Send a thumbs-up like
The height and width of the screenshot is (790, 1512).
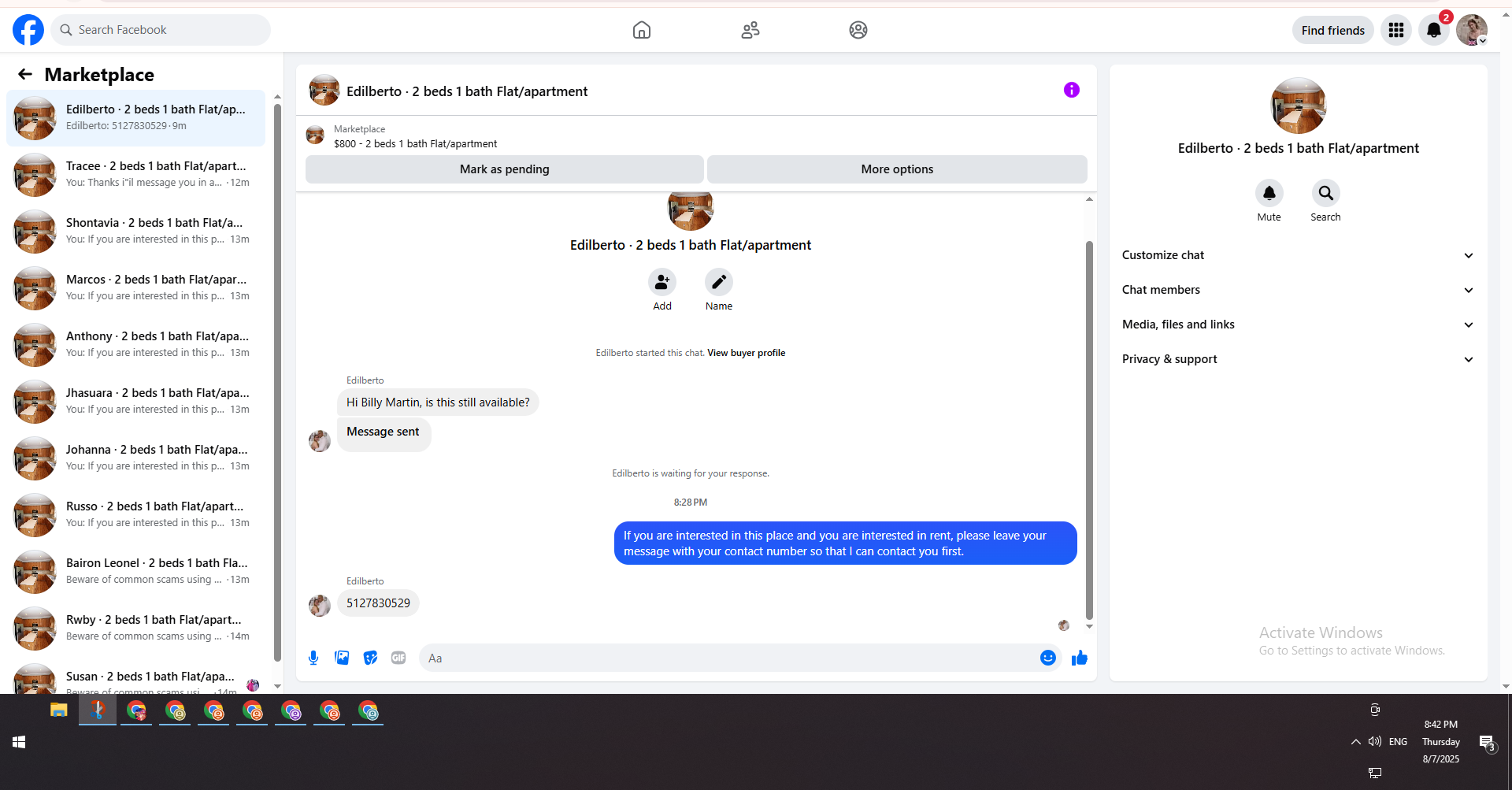click(x=1080, y=658)
